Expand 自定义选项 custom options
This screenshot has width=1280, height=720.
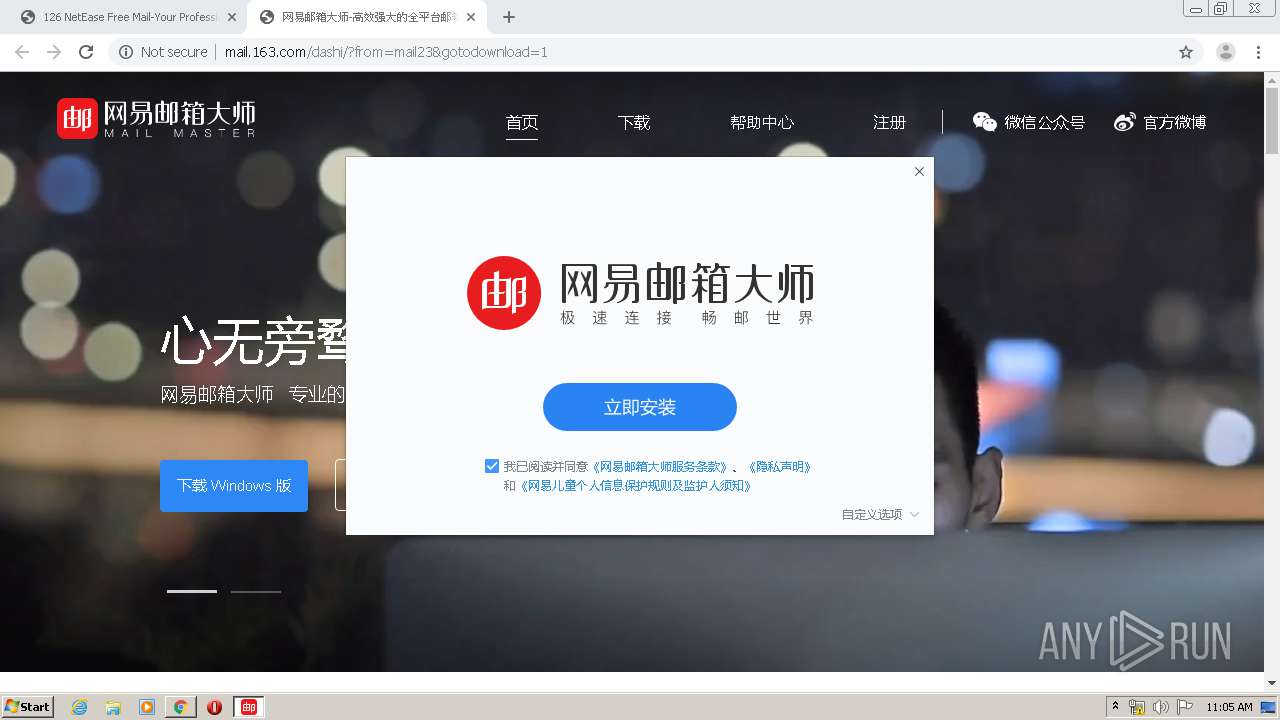tap(880, 514)
